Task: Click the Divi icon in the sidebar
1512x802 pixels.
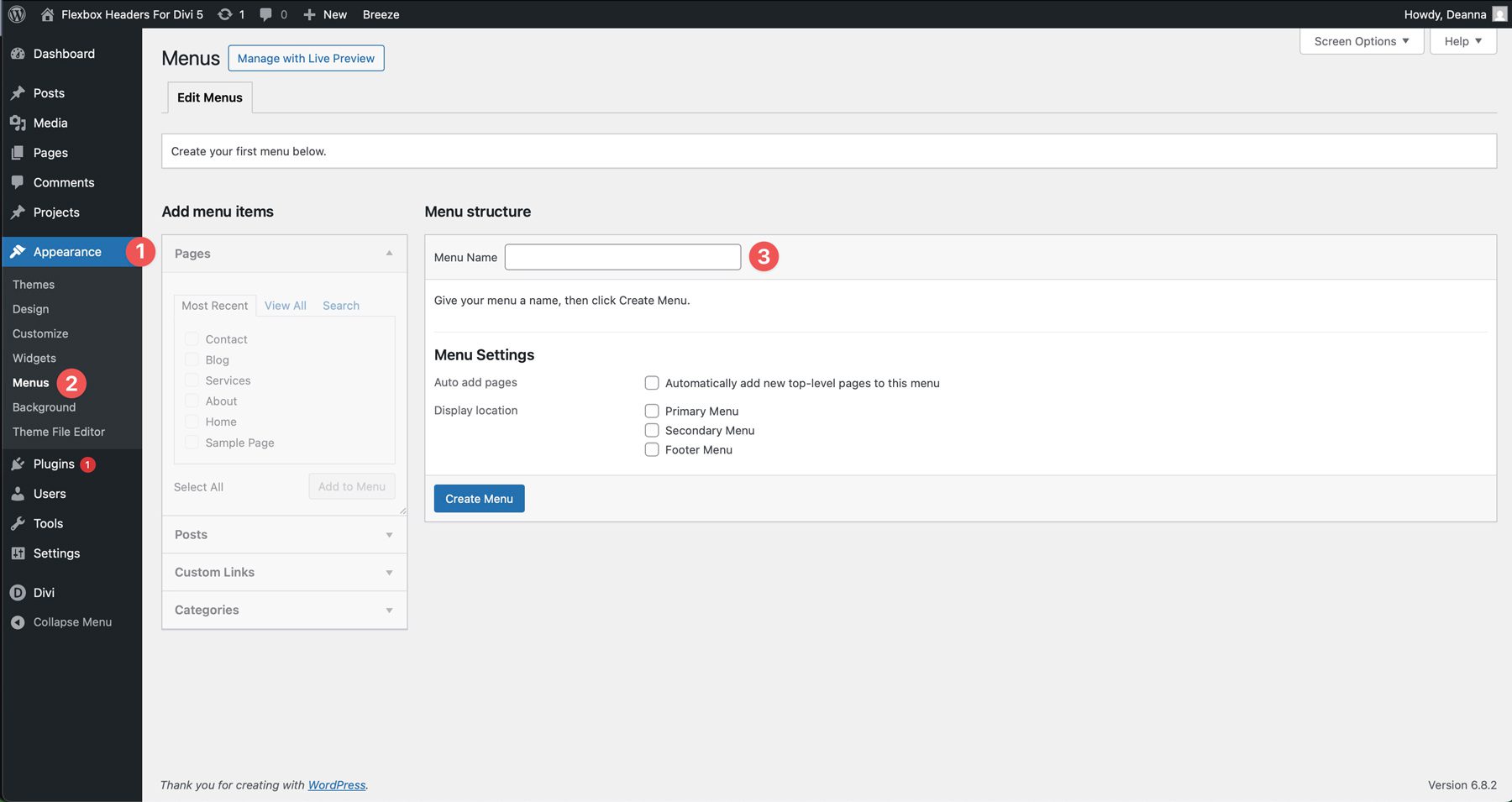Action: click(18, 592)
